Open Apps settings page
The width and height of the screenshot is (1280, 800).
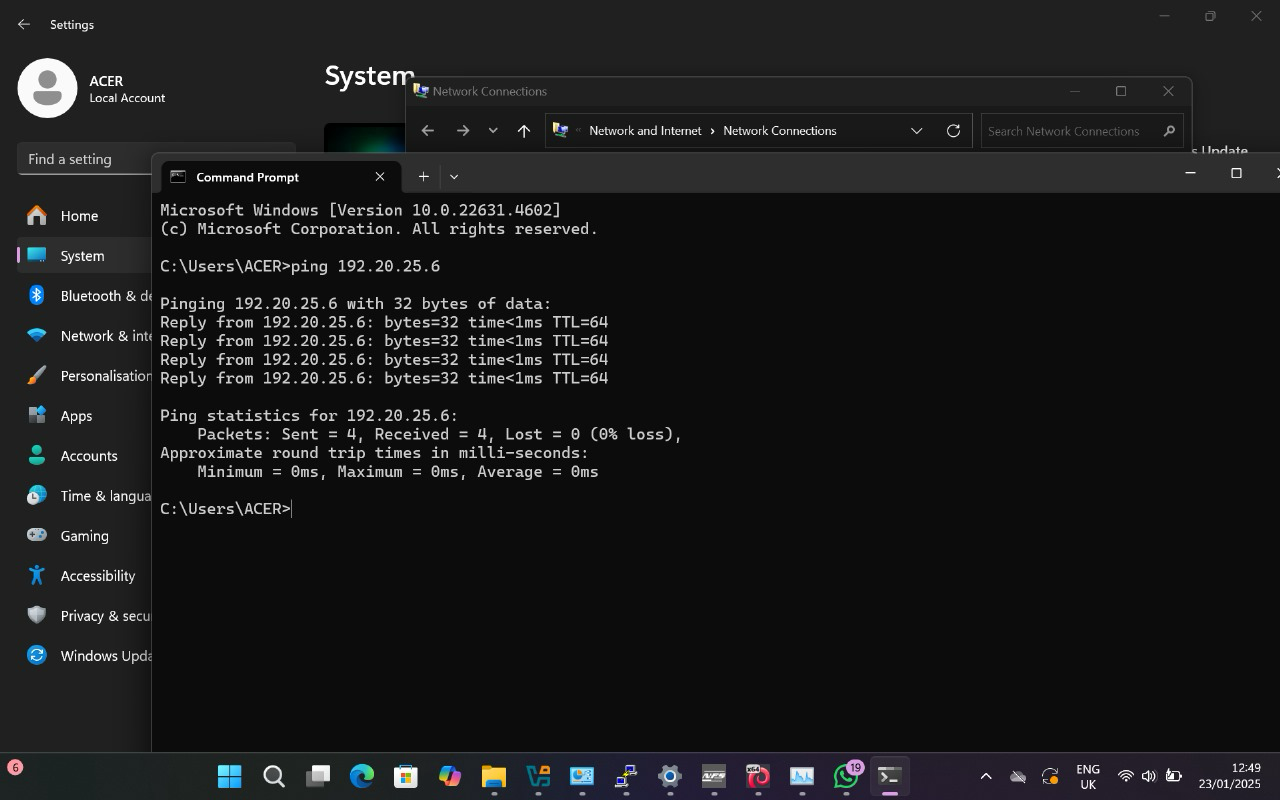tap(76, 416)
